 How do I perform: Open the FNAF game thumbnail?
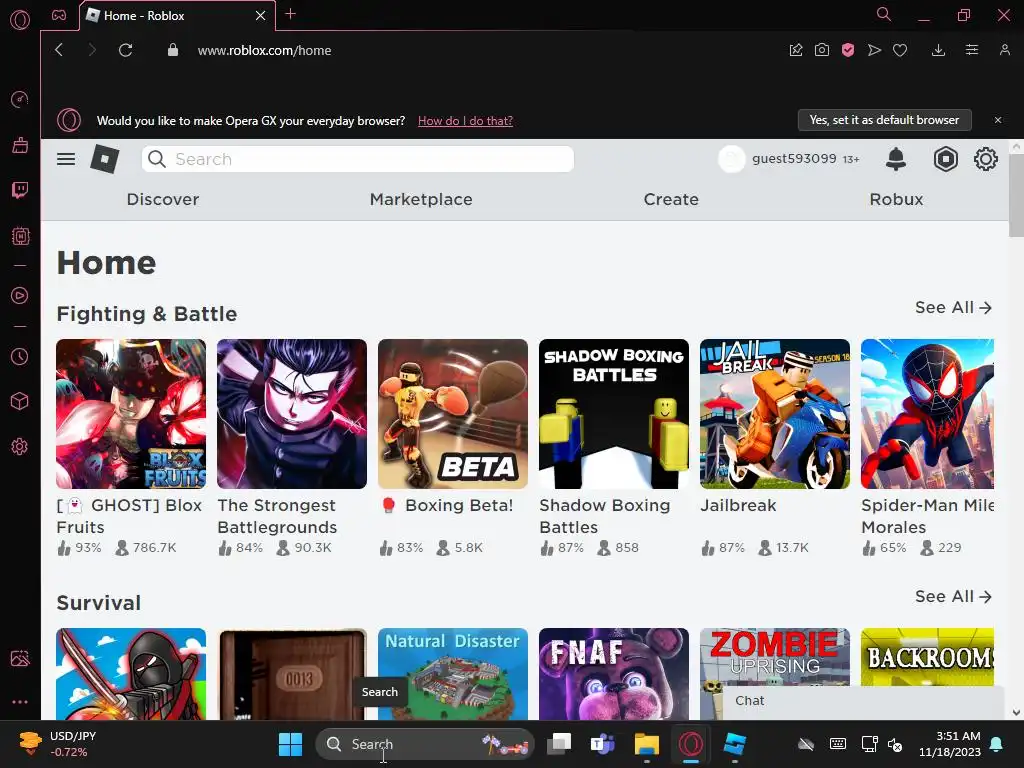tap(614, 674)
